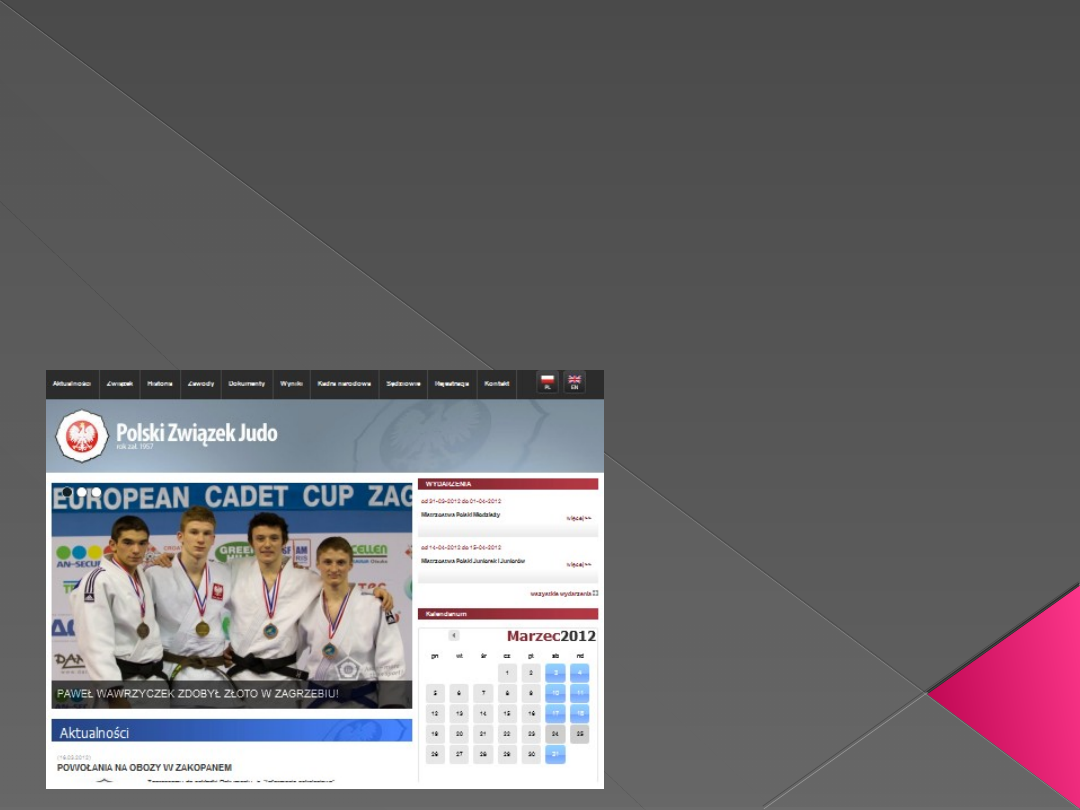The height and width of the screenshot is (810, 1080).
Task: Select day 31 in the calendar
Action: click(555, 754)
